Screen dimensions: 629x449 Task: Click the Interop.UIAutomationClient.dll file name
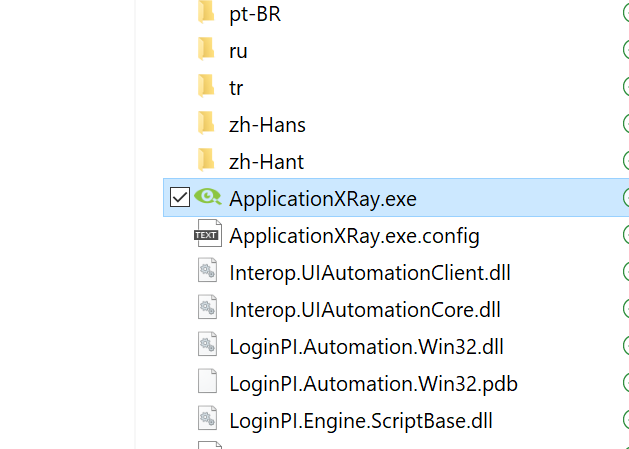[369, 273]
